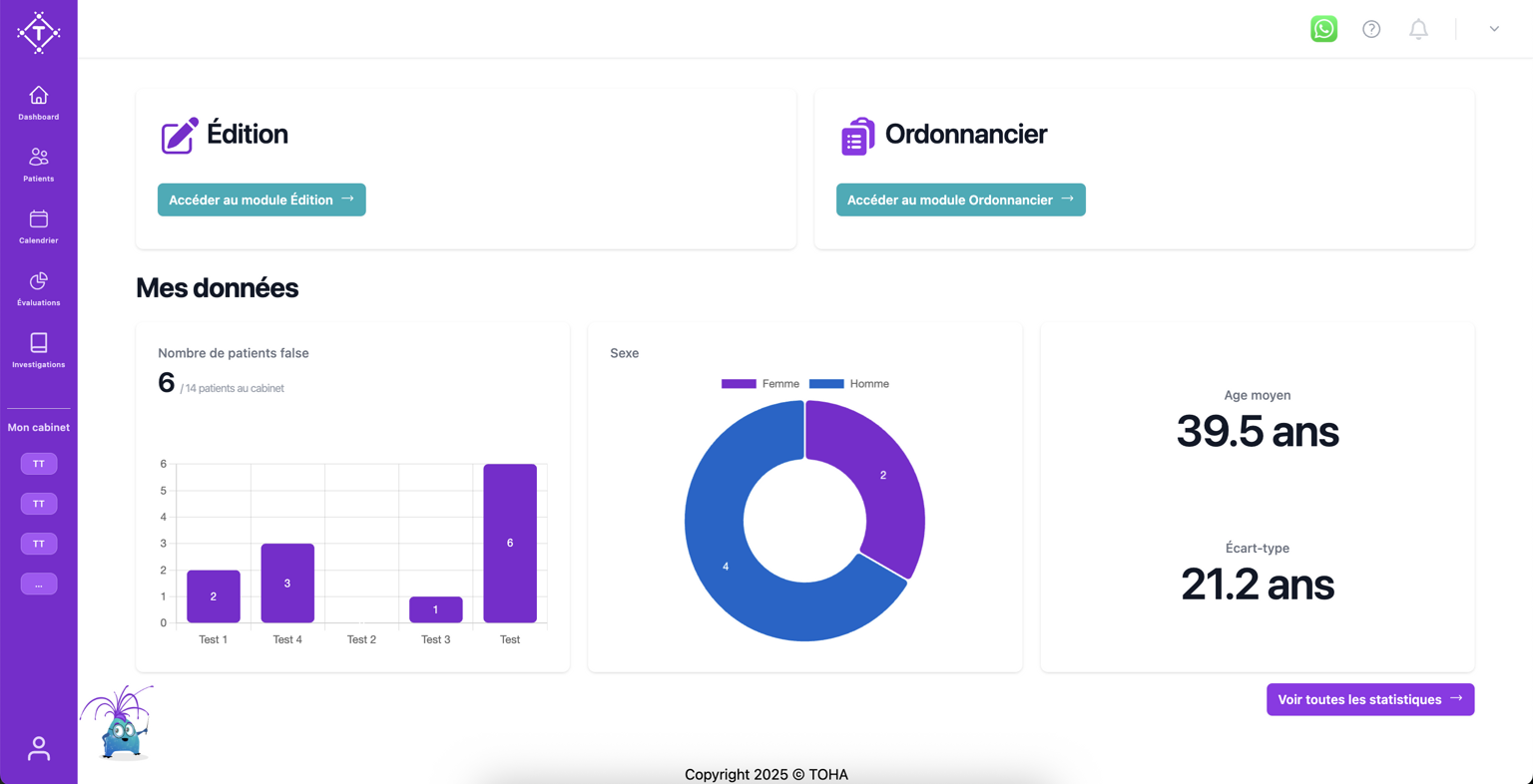The width and height of the screenshot is (1533, 784).
Task: Toggle Homme legend in Sexe chart
Action: point(848,384)
